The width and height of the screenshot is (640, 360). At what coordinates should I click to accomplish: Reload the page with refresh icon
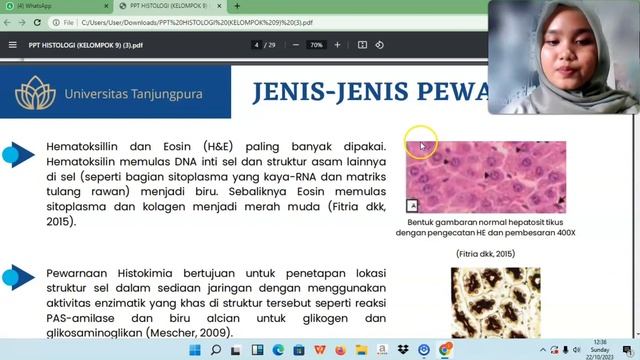click(37, 22)
